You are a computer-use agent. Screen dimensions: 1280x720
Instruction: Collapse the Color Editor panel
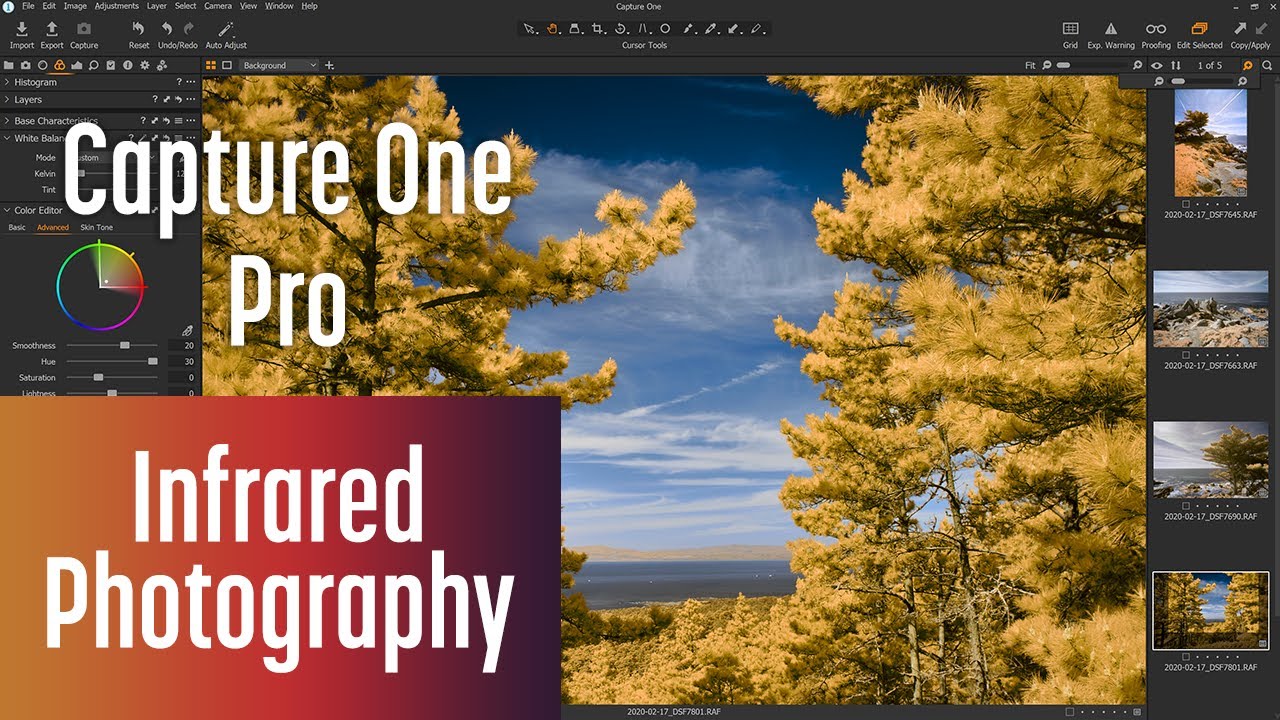tap(7, 210)
